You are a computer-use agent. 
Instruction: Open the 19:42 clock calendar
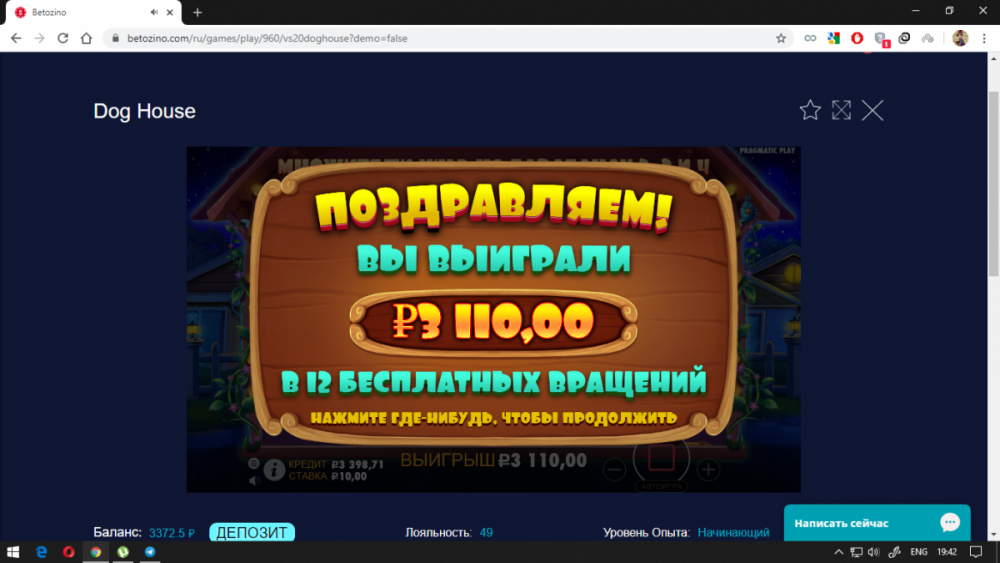tap(947, 552)
